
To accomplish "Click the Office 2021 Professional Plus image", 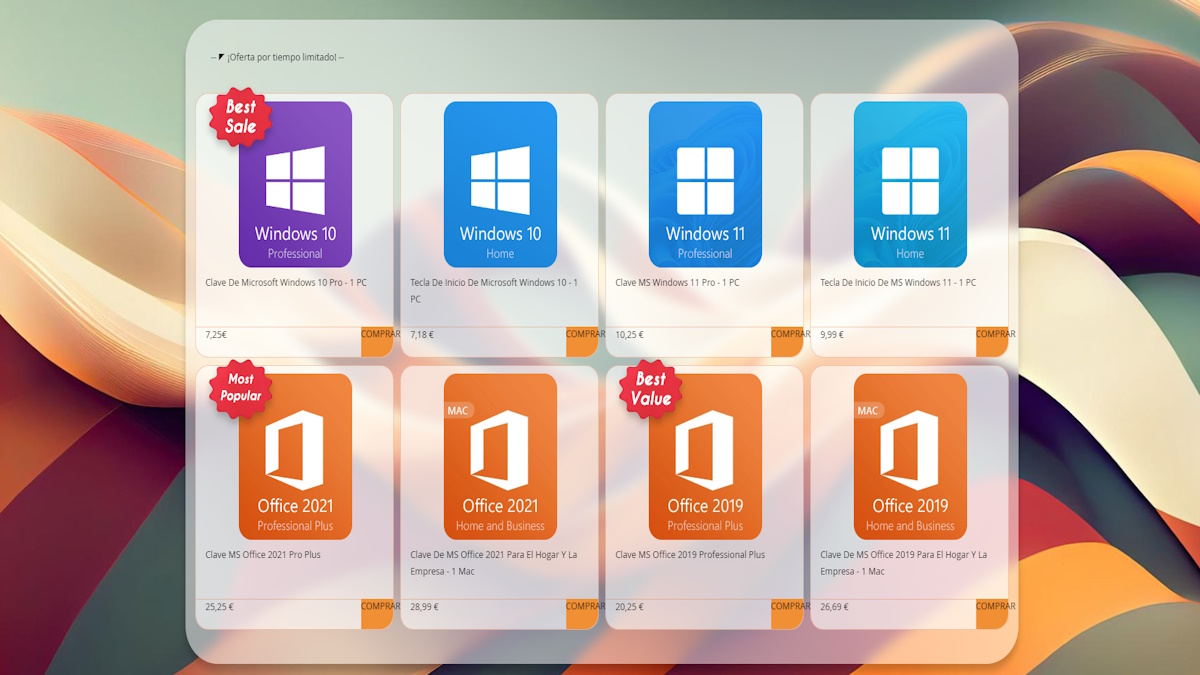I will (x=295, y=456).
